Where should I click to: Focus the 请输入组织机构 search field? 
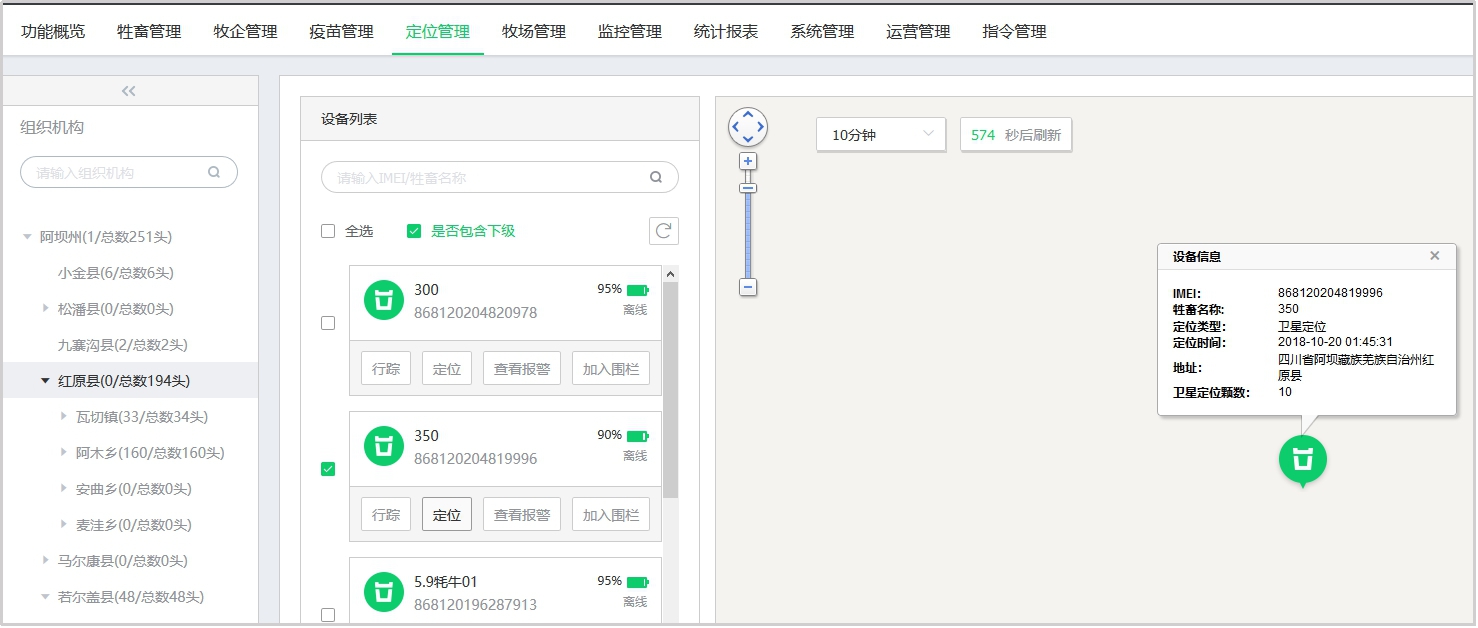[x=129, y=172]
